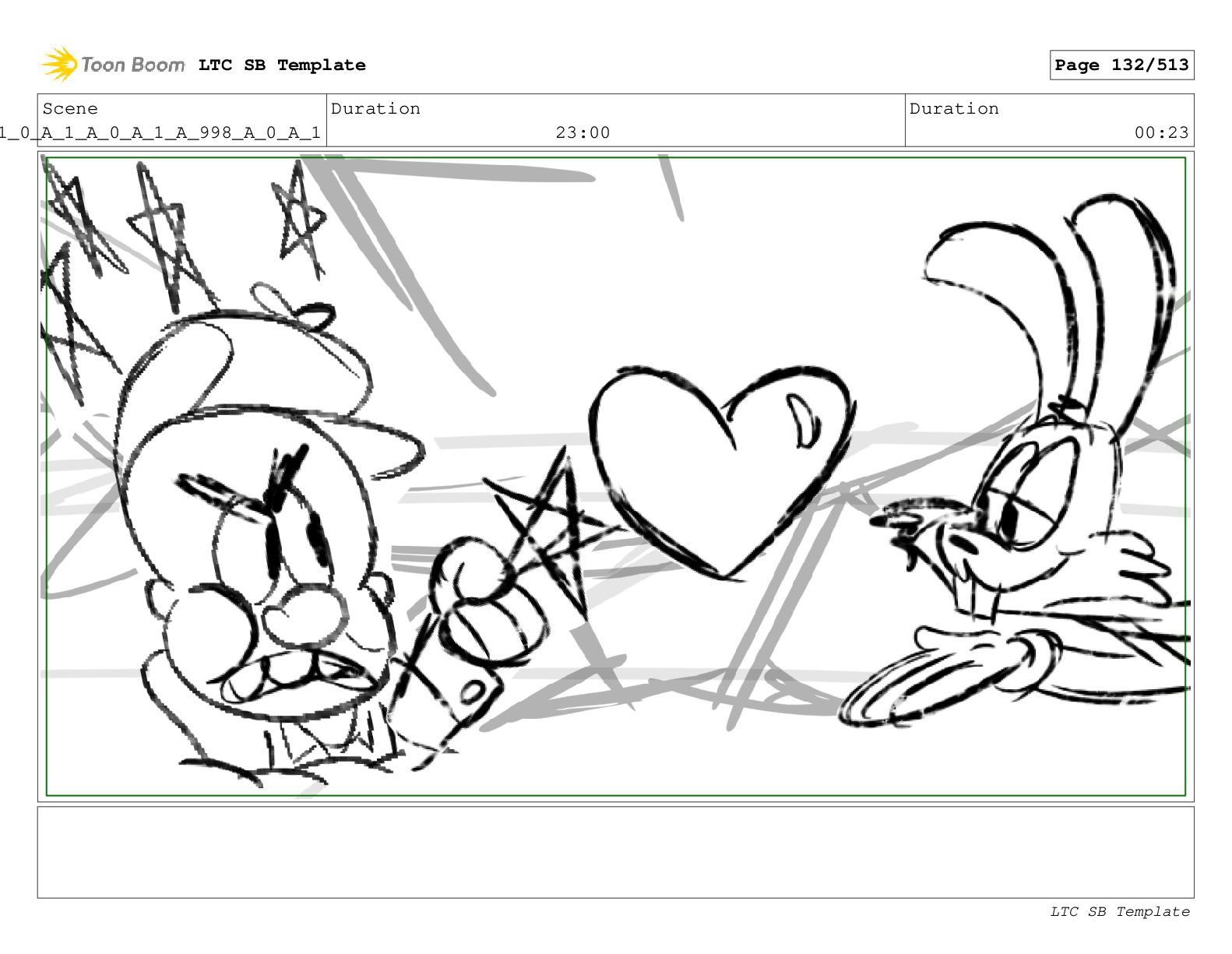Click the middle 'Duration' label

[375, 109]
